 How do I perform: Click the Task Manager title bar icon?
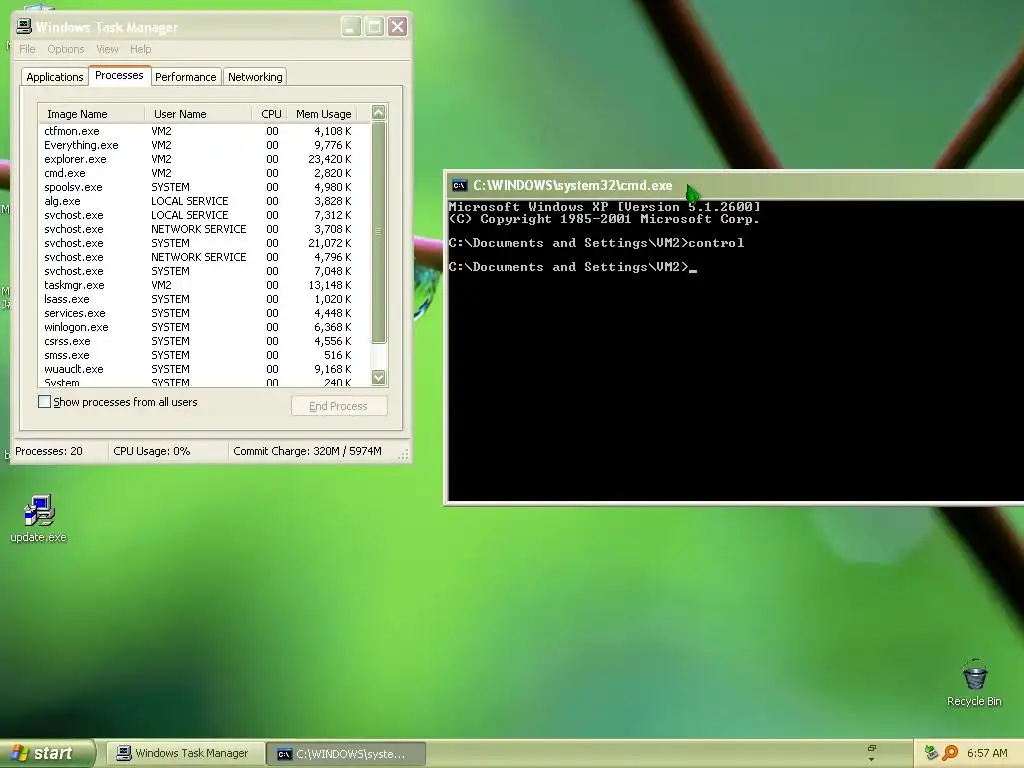pyautogui.click(x=24, y=26)
